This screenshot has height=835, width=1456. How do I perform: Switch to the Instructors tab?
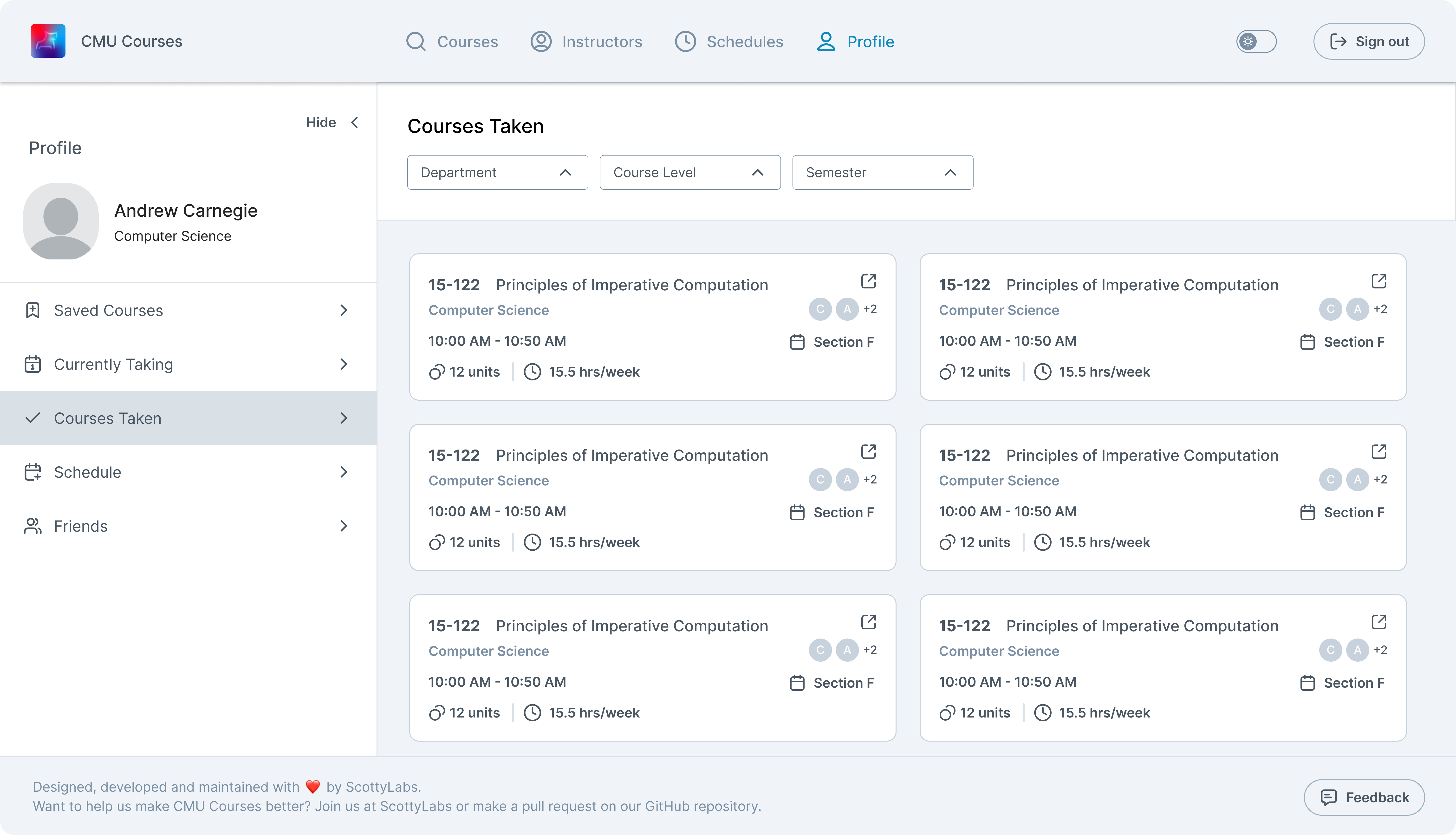pyautogui.click(x=586, y=41)
